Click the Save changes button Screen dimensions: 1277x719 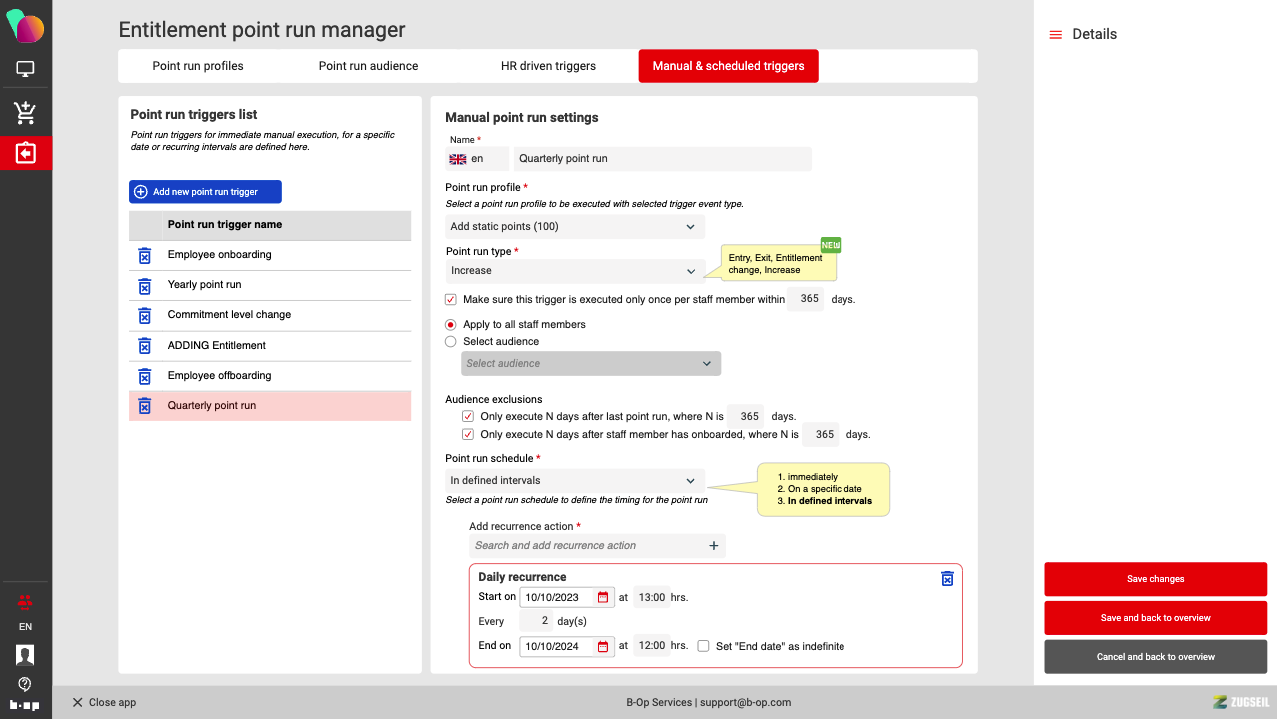pos(1155,579)
